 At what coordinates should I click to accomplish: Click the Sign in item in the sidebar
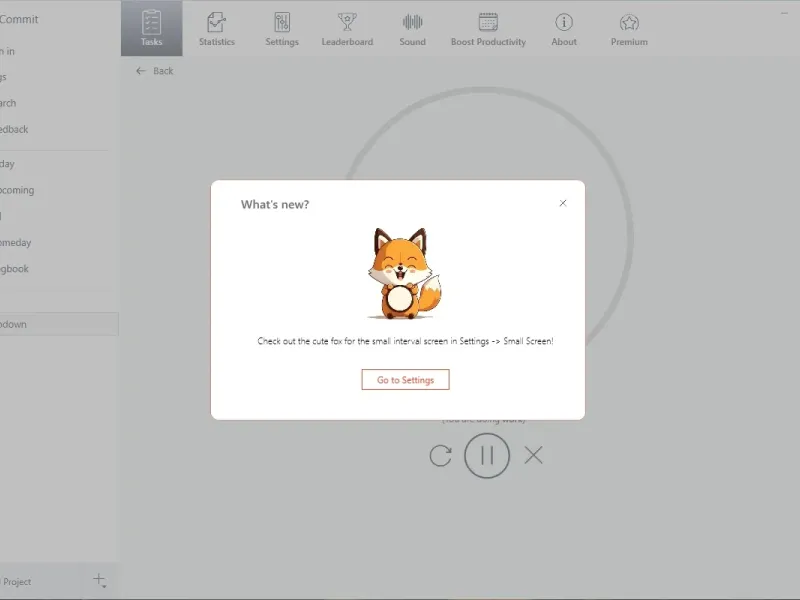(7, 51)
